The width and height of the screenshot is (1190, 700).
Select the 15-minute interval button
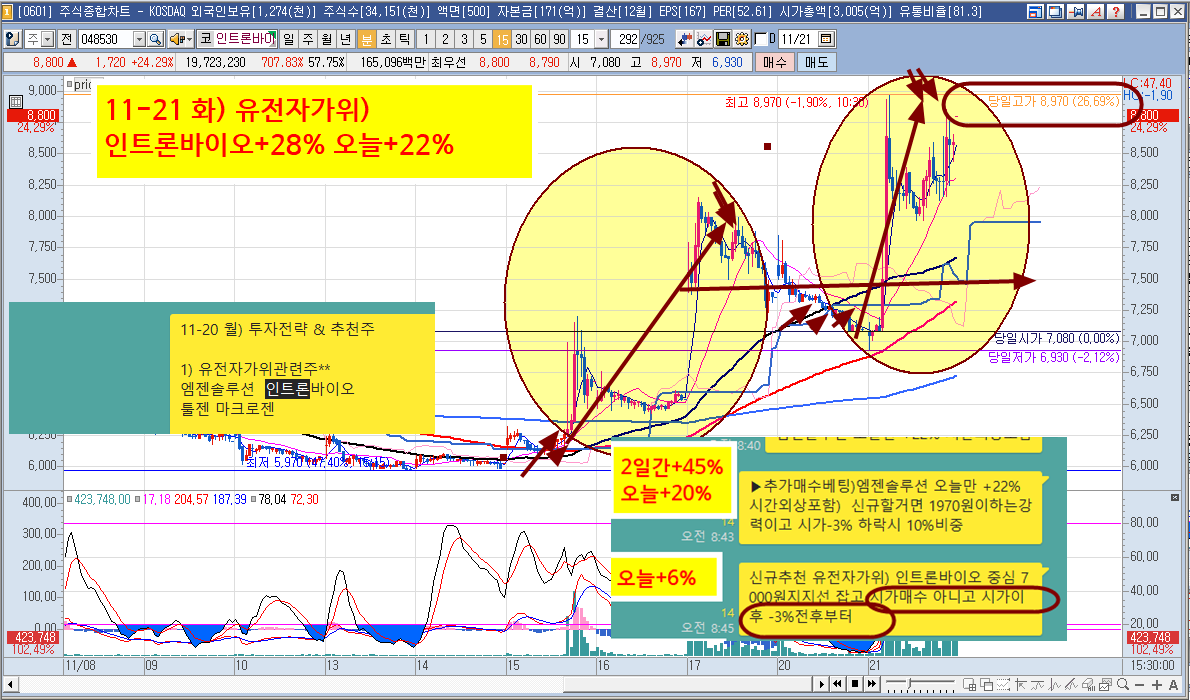click(x=502, y=39)
